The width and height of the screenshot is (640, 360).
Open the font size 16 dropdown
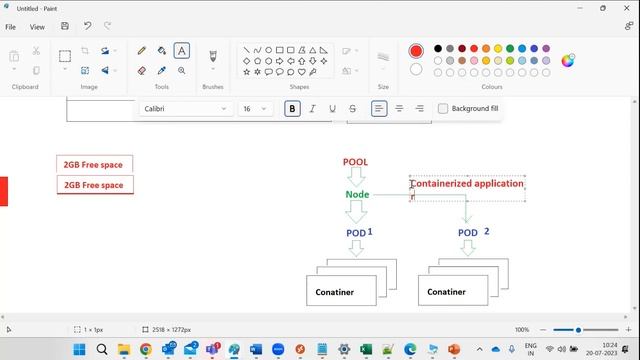(255, 109)
